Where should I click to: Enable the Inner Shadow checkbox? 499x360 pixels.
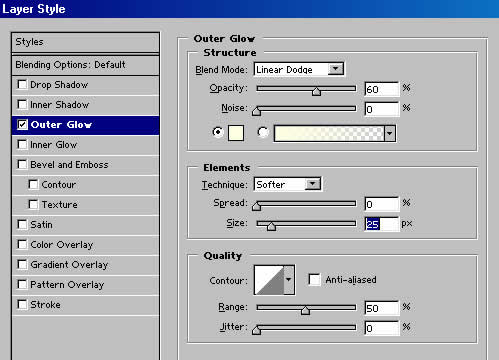(22, 105)
